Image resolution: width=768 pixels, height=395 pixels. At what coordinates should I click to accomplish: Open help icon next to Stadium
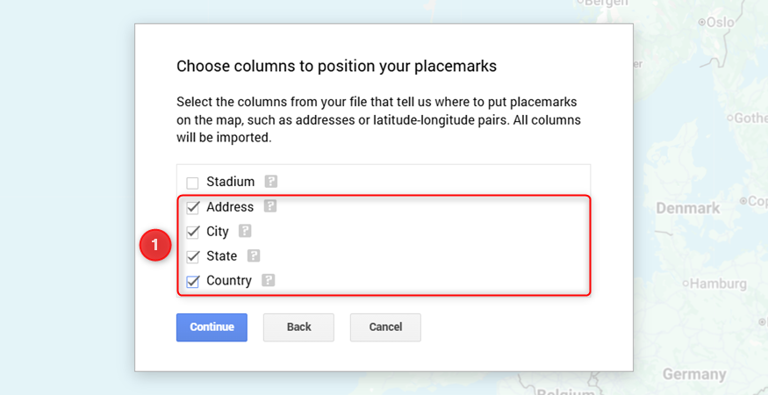(271, 181)
